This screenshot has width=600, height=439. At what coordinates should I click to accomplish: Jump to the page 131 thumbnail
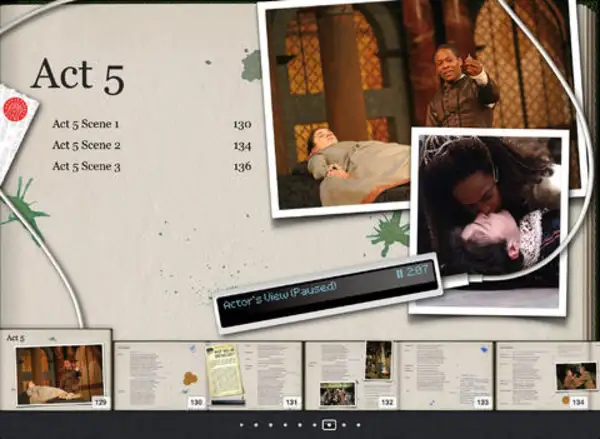pos(256,375)
